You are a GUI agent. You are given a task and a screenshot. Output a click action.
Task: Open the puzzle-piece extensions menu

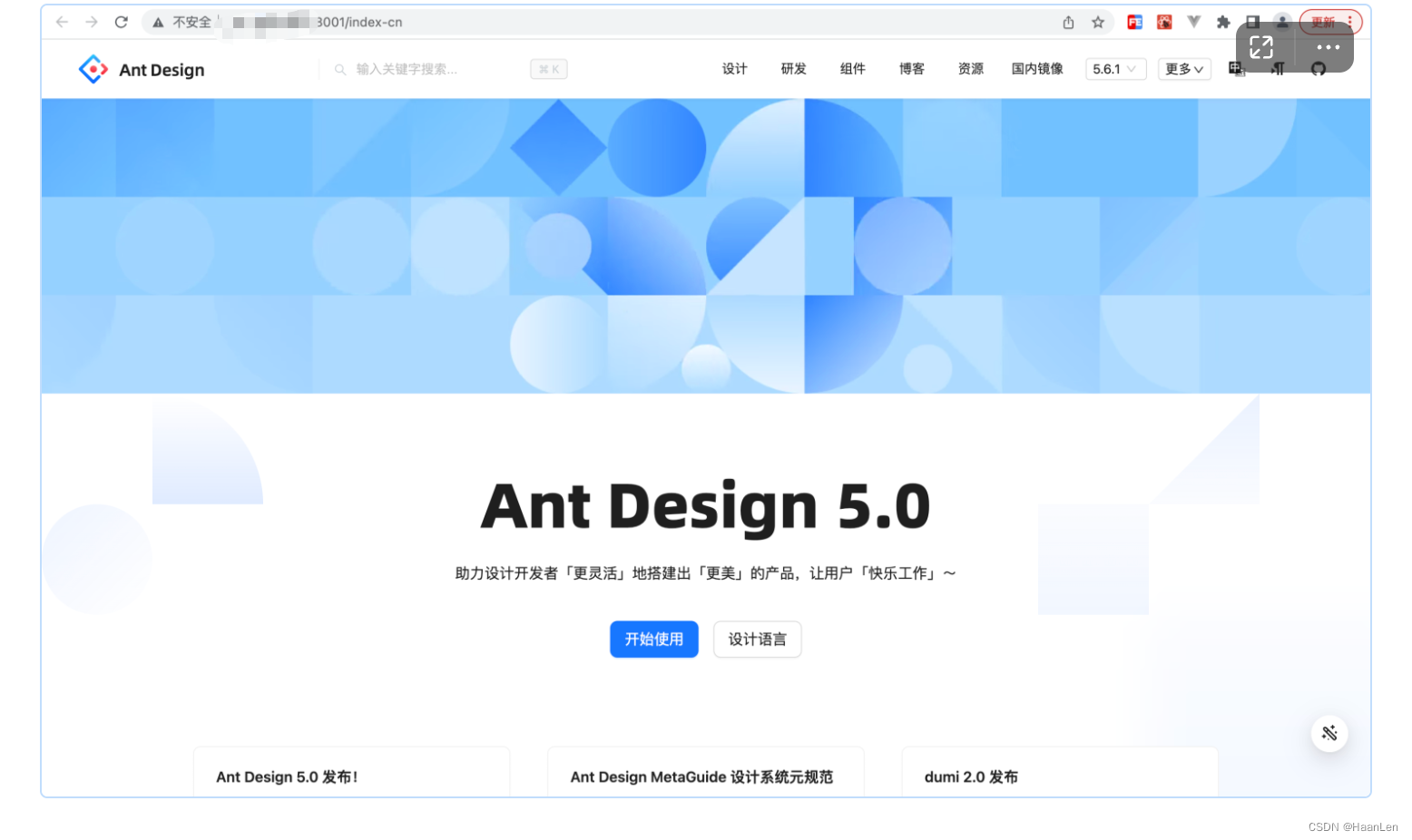(1223, 22)
